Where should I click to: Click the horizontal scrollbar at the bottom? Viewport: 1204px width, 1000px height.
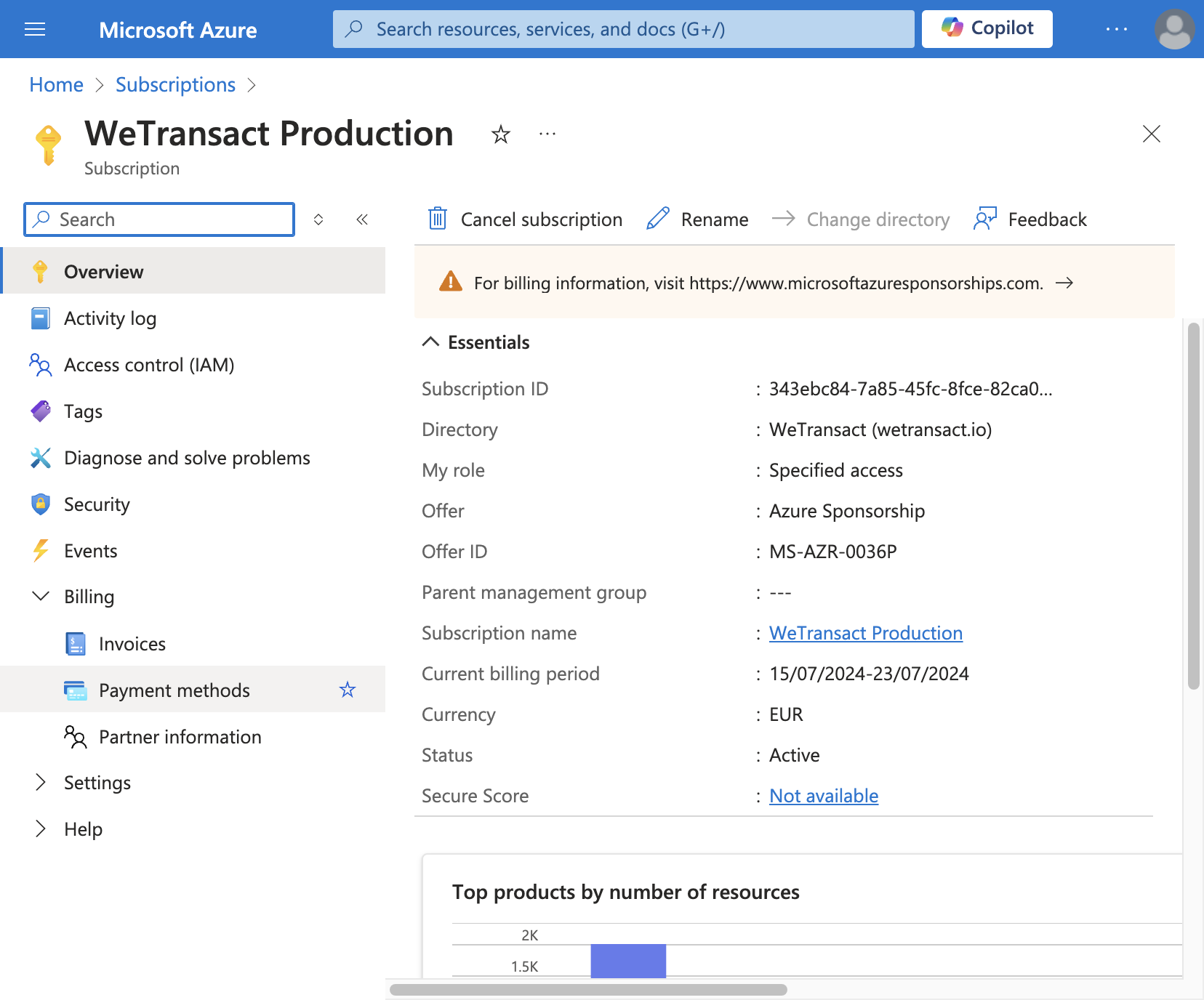588,989
